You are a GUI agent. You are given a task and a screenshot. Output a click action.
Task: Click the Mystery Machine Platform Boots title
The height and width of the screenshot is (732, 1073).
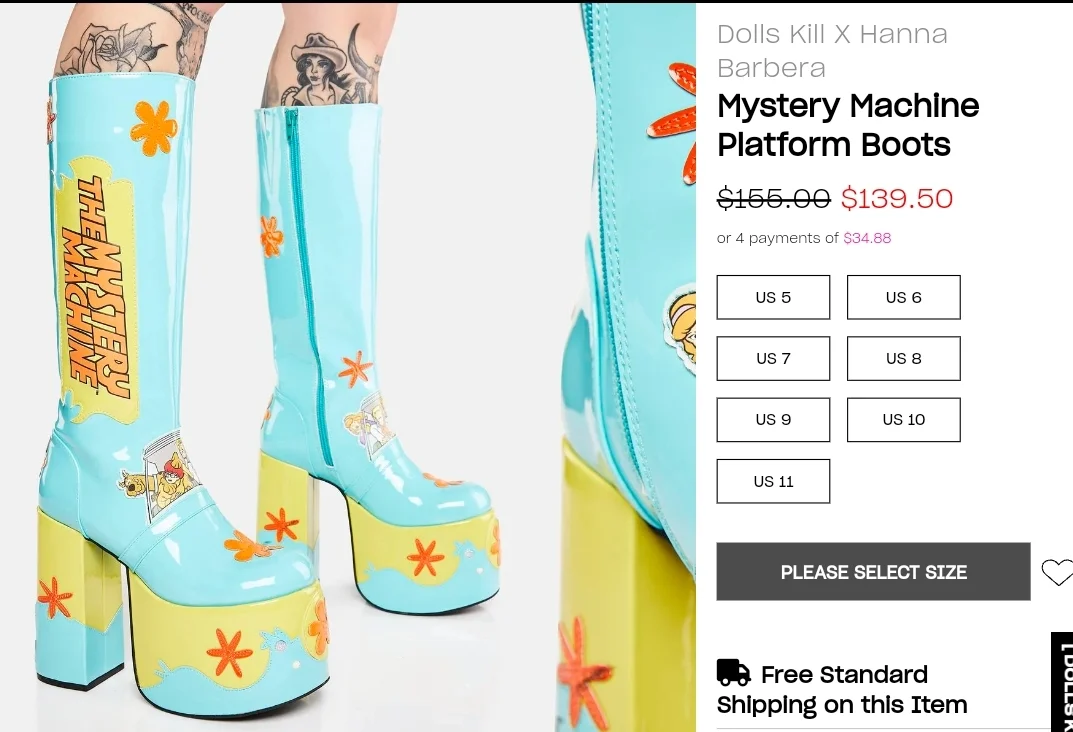click(x=848, y=125)
